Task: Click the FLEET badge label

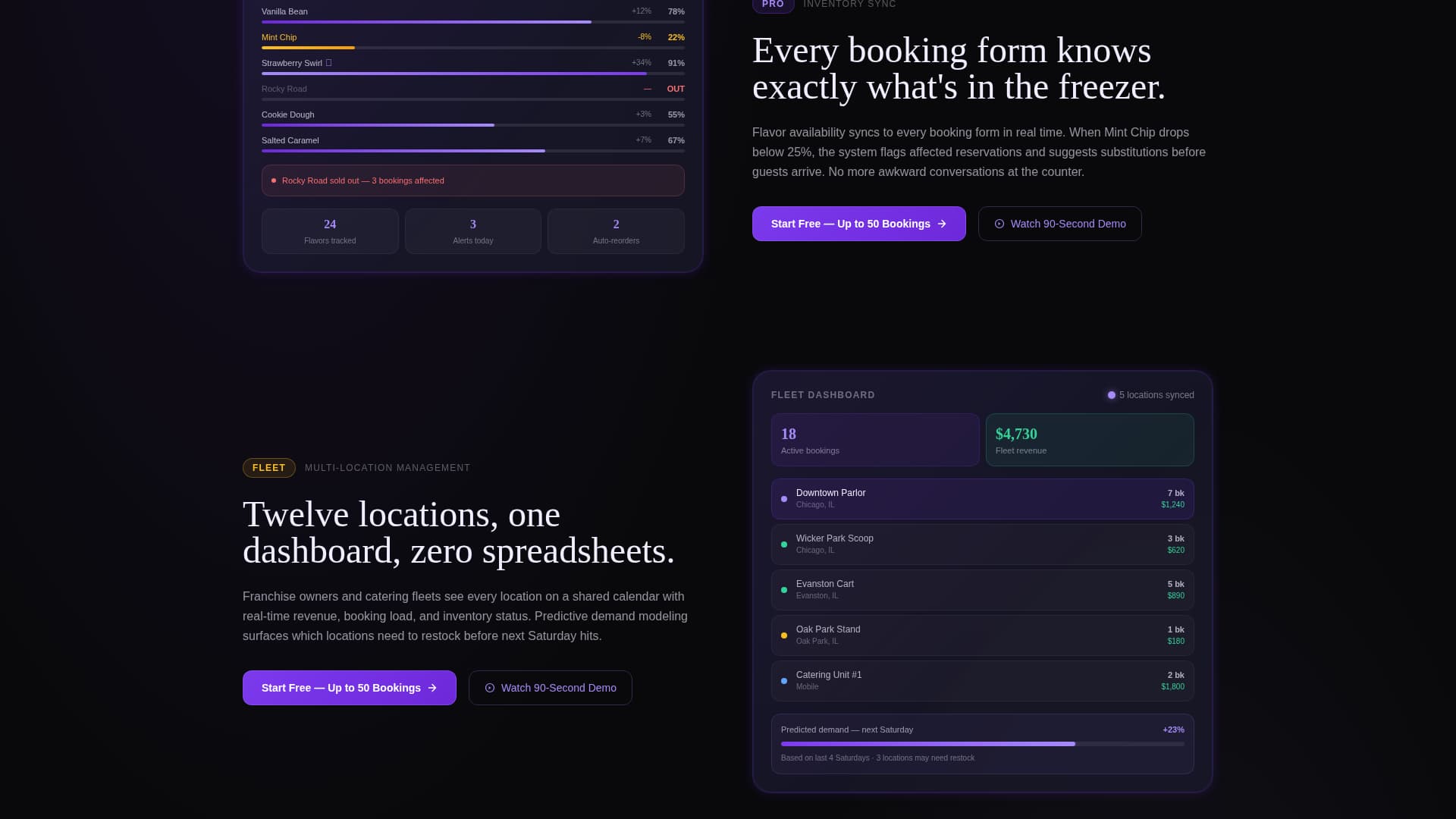Action: click(x=268, y=467)
